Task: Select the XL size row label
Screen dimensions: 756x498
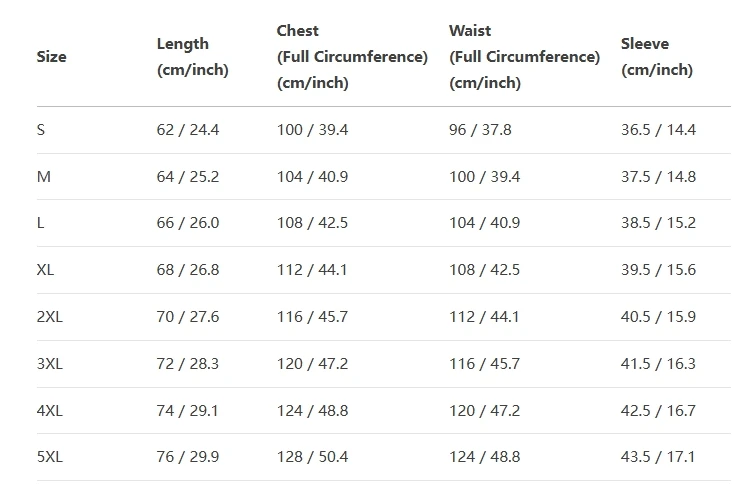Action: tap(46, 270)
